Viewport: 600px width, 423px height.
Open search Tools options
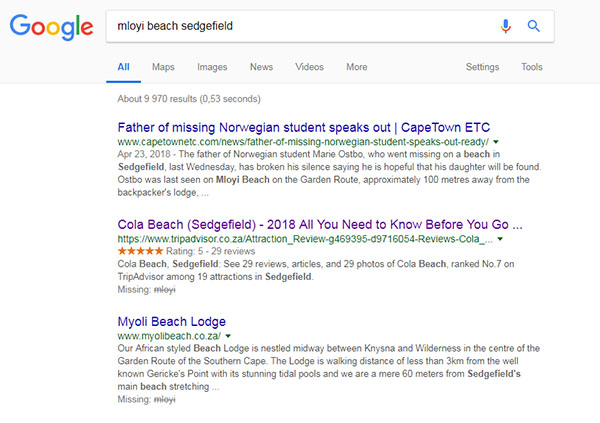(532, 67)
